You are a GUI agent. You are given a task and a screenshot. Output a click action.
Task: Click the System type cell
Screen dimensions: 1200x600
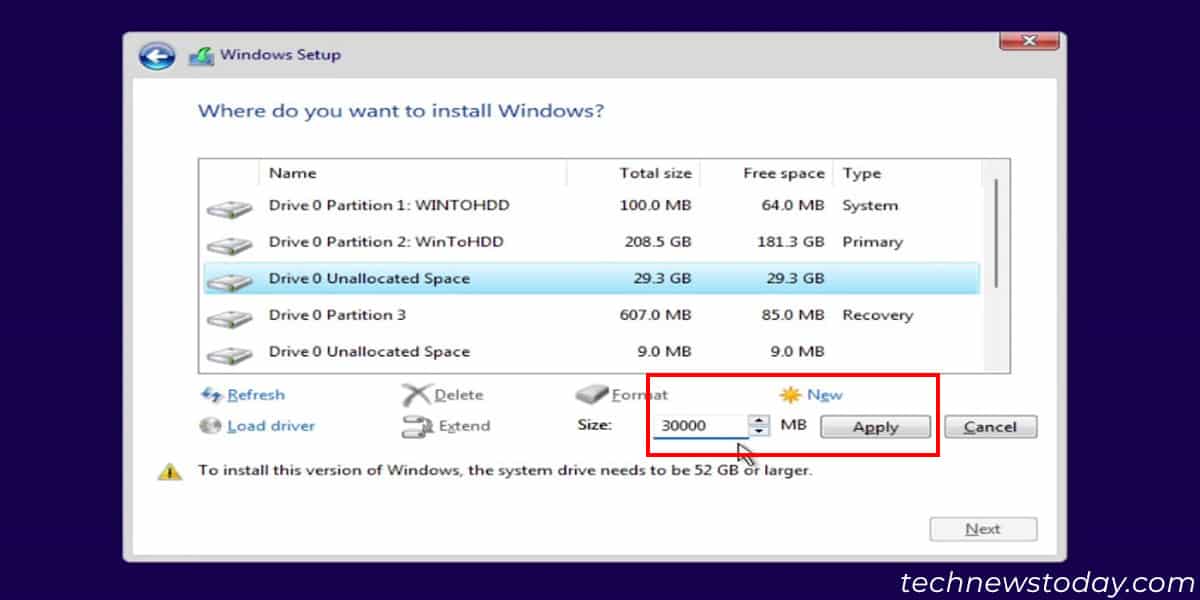[870, 205]
